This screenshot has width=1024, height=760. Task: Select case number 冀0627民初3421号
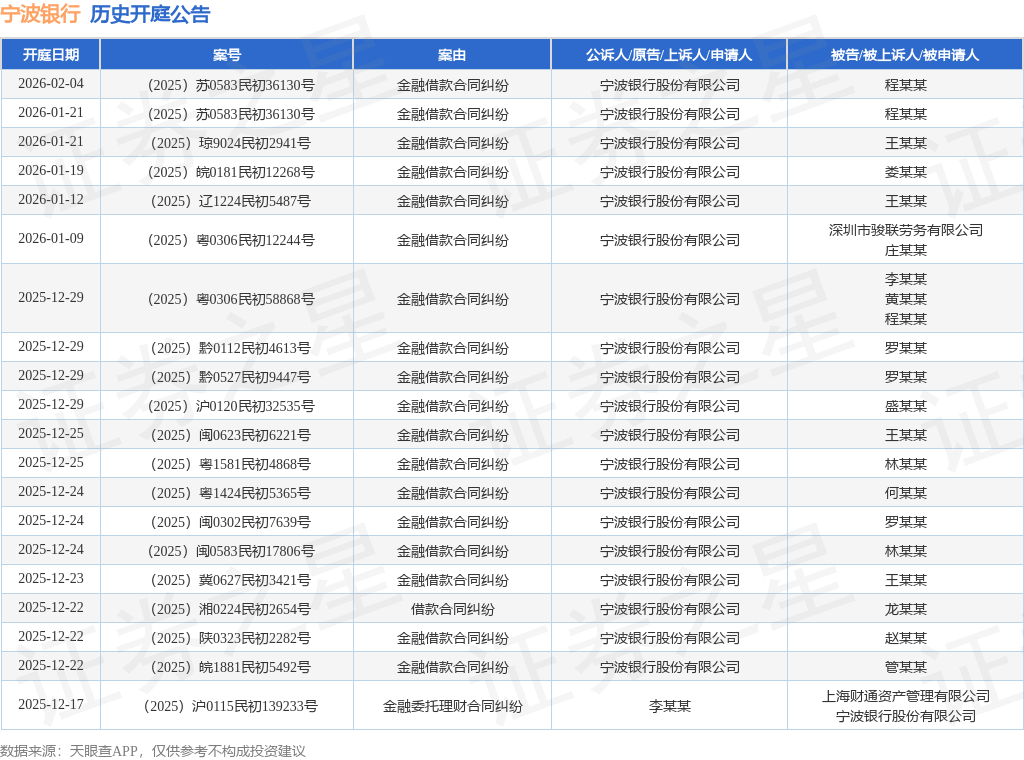231,580
